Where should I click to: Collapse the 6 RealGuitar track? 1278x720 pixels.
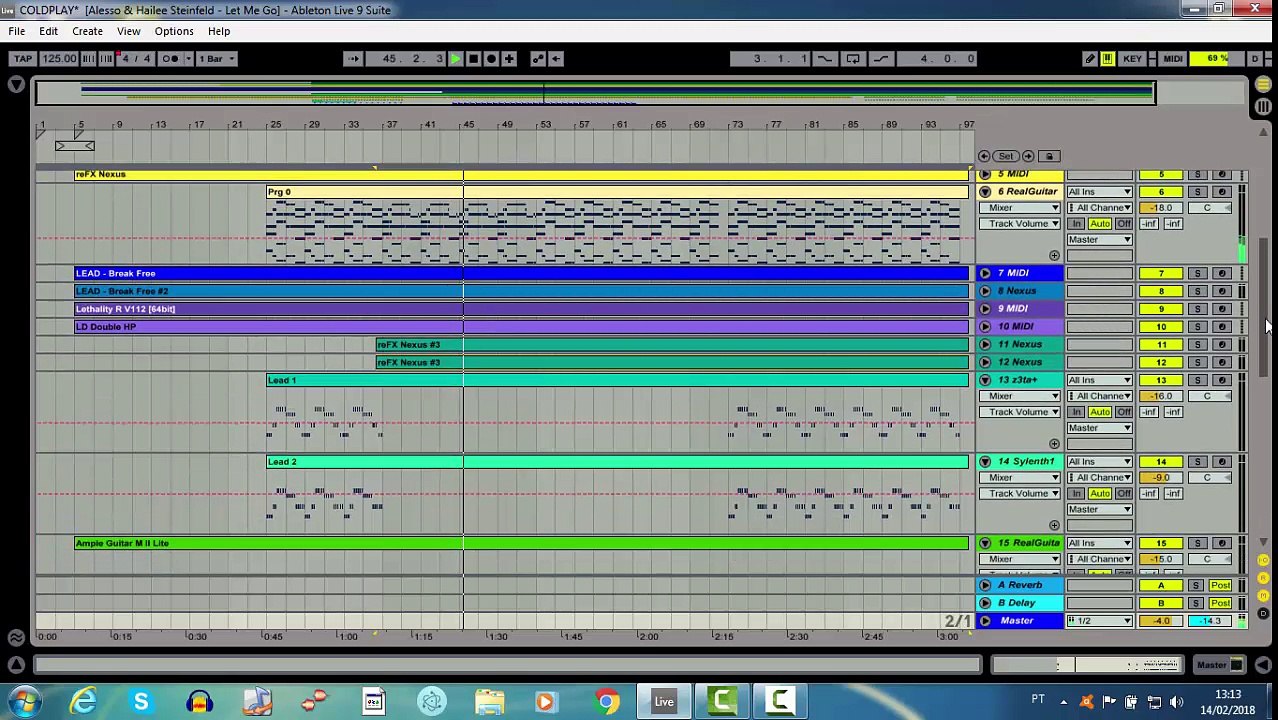[985, 192]
